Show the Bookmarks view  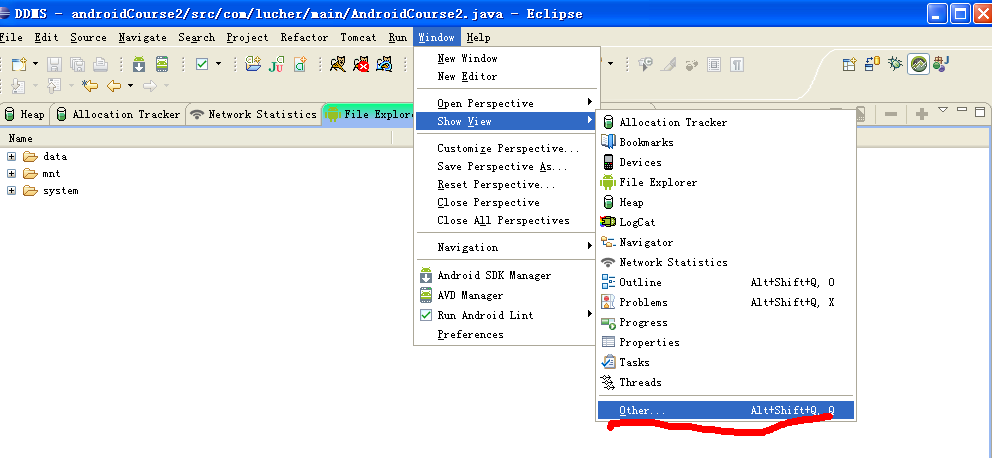pos(726,142)
